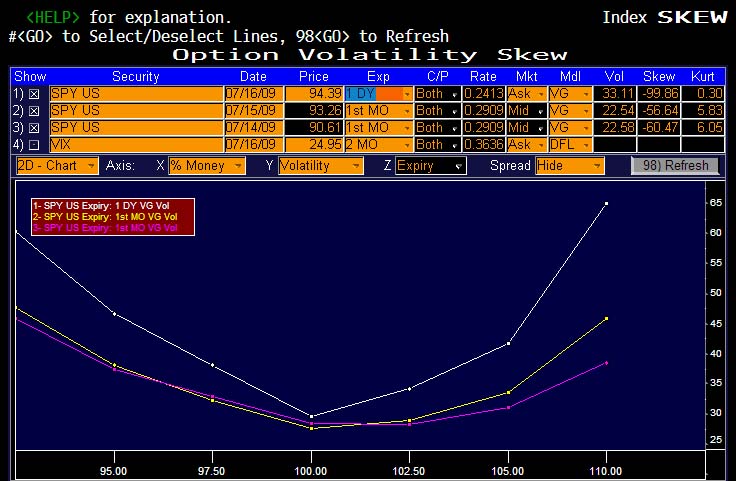Image resolution: width=736 pixels, height=481 pixels.
Task: Click the magenta line data point at 110.00
Action: 606,363
